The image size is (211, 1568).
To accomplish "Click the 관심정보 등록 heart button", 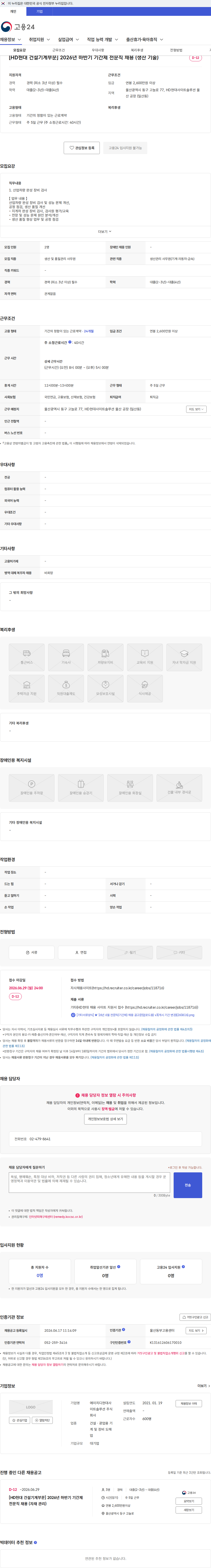I will [x=82, y=148].
